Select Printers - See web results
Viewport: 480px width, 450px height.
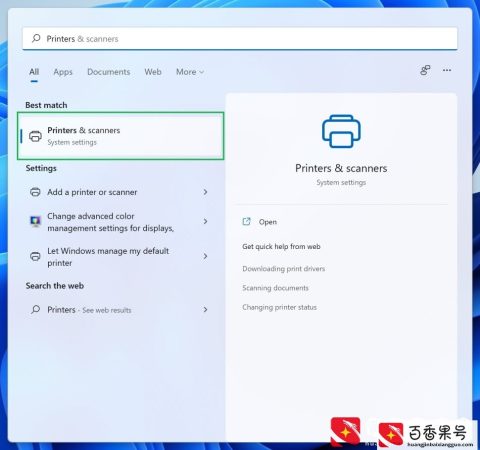pyautogui.click(x=118, y=310)
